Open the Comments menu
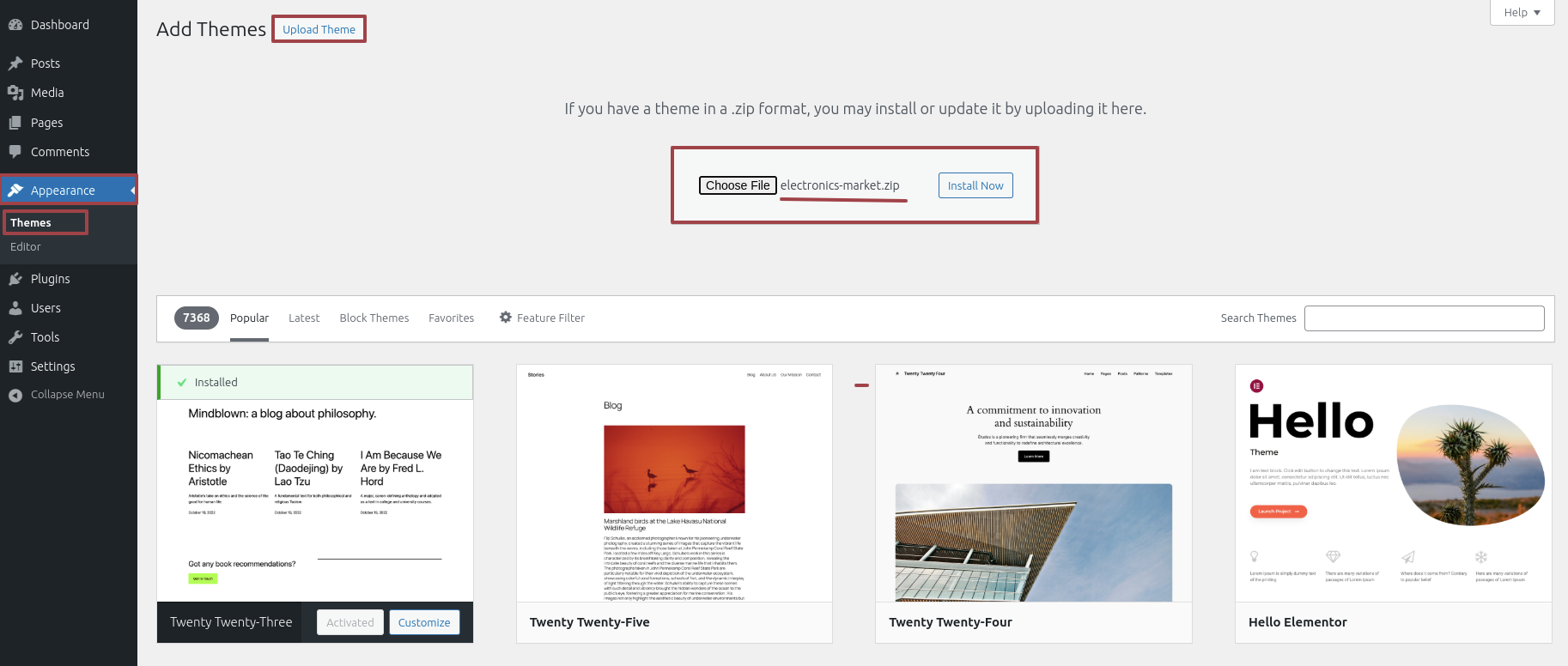This screenshot has height=666, width=1568. pos(69,152)
